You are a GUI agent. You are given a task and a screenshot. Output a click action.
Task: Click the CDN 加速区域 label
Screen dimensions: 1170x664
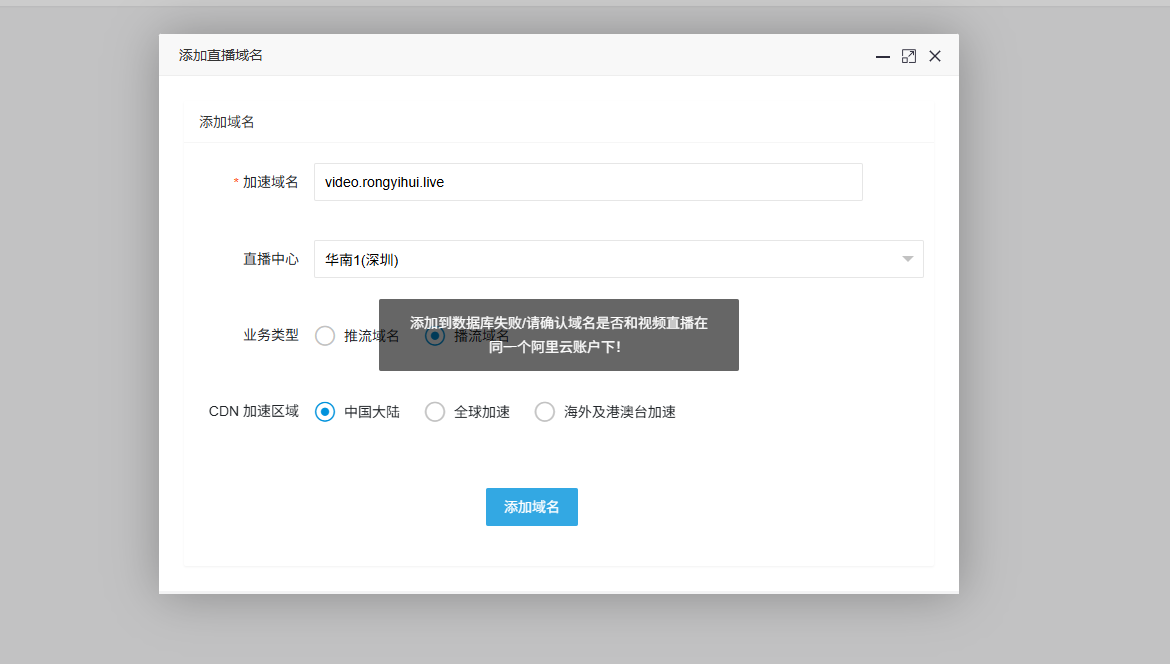click(x=253, y=412)
